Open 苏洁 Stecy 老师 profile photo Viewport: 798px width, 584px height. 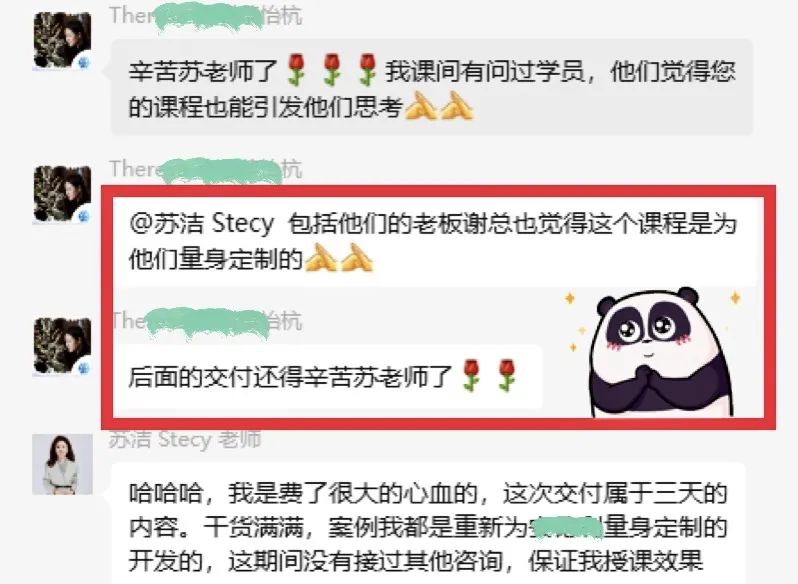click(x=63, y=464)
